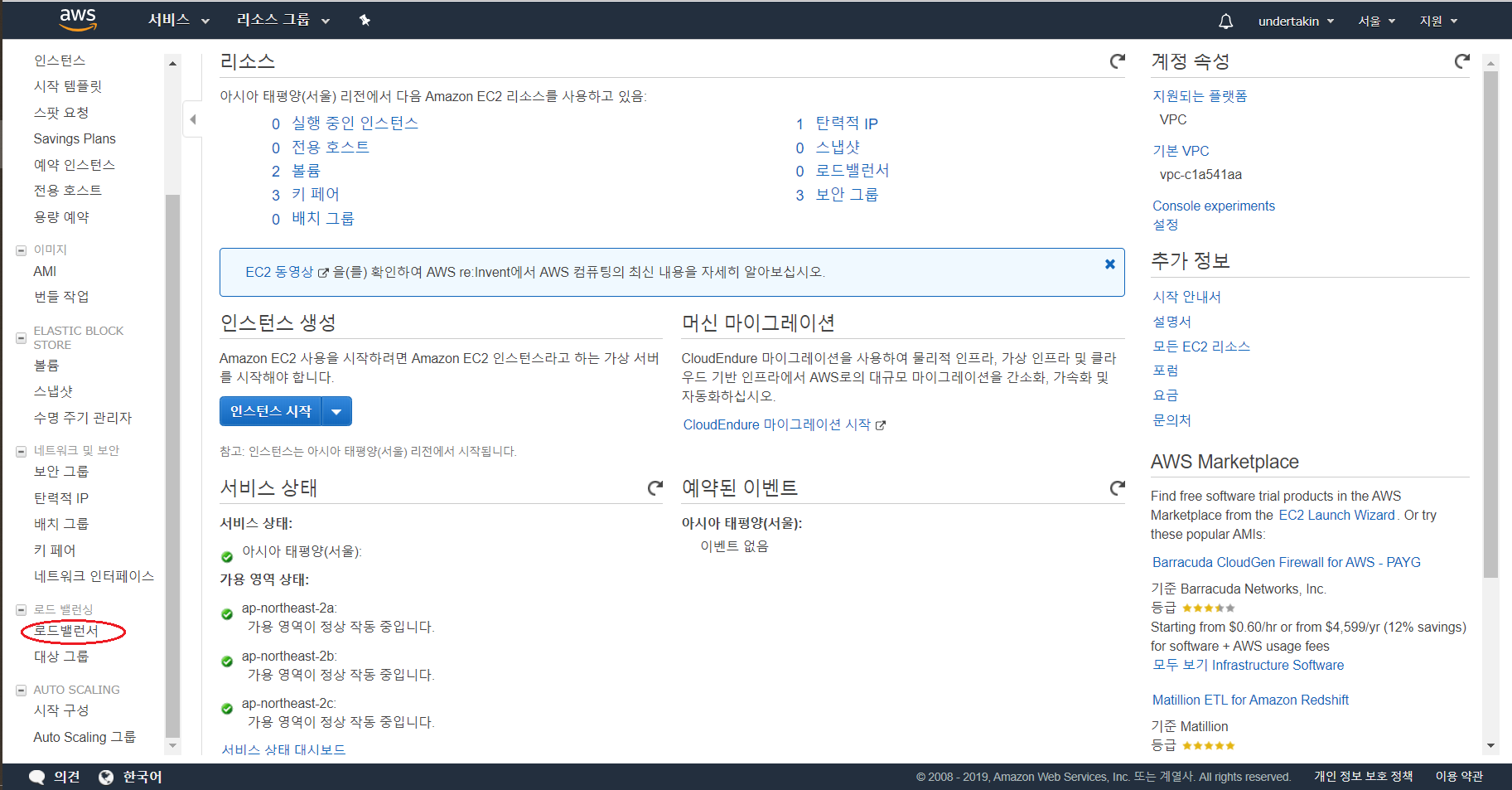Click CloudEndure 마이그레이션 시작 link
Viewport: 1512px width, 790px height.
click(777, 424)
